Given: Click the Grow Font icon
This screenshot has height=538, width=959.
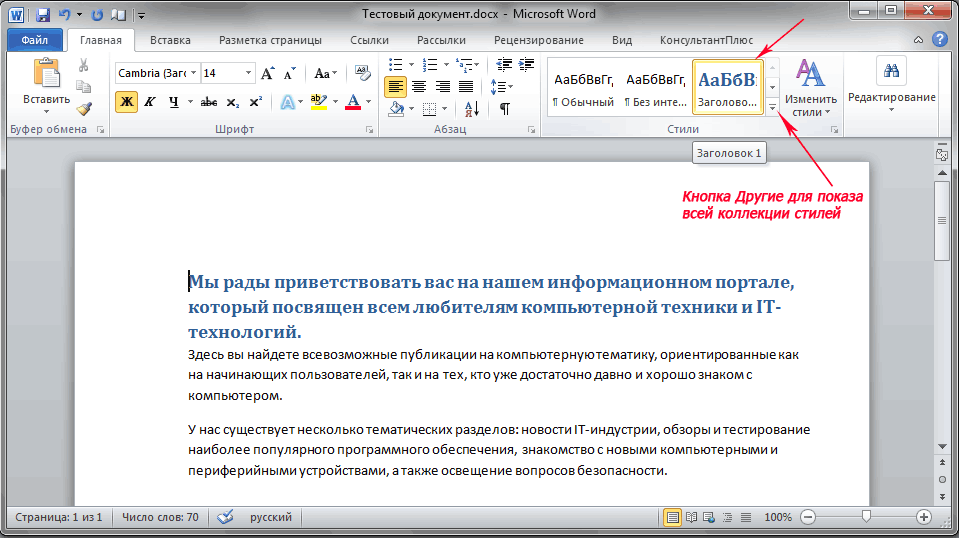Looking at the screenshot, I should pyautogui.click(x=267, y=74).
